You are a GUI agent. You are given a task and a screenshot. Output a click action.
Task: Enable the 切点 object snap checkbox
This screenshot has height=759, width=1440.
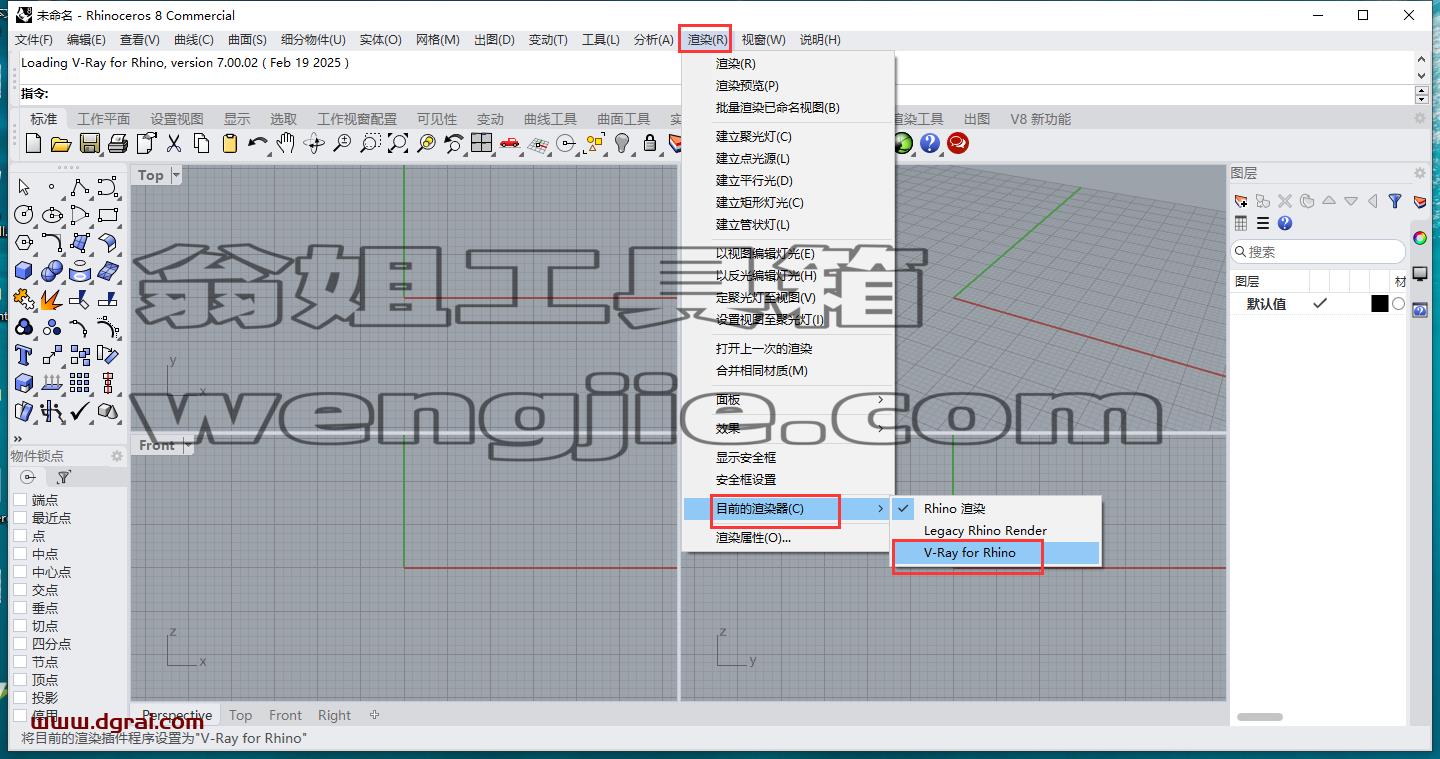[20, 626]
